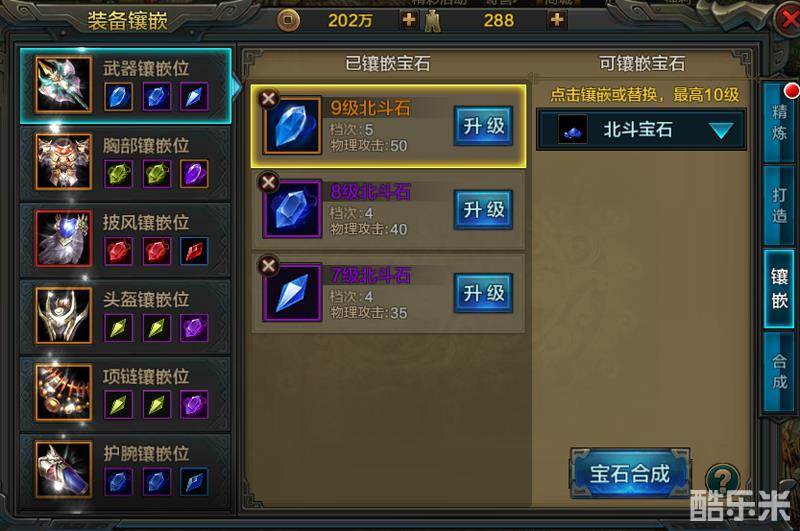Image resolution: width=800 pixels, height=531 pixels.
Task: Select the purple gem in 胸部镶嵌位
Action: click(x=194, y=174)
